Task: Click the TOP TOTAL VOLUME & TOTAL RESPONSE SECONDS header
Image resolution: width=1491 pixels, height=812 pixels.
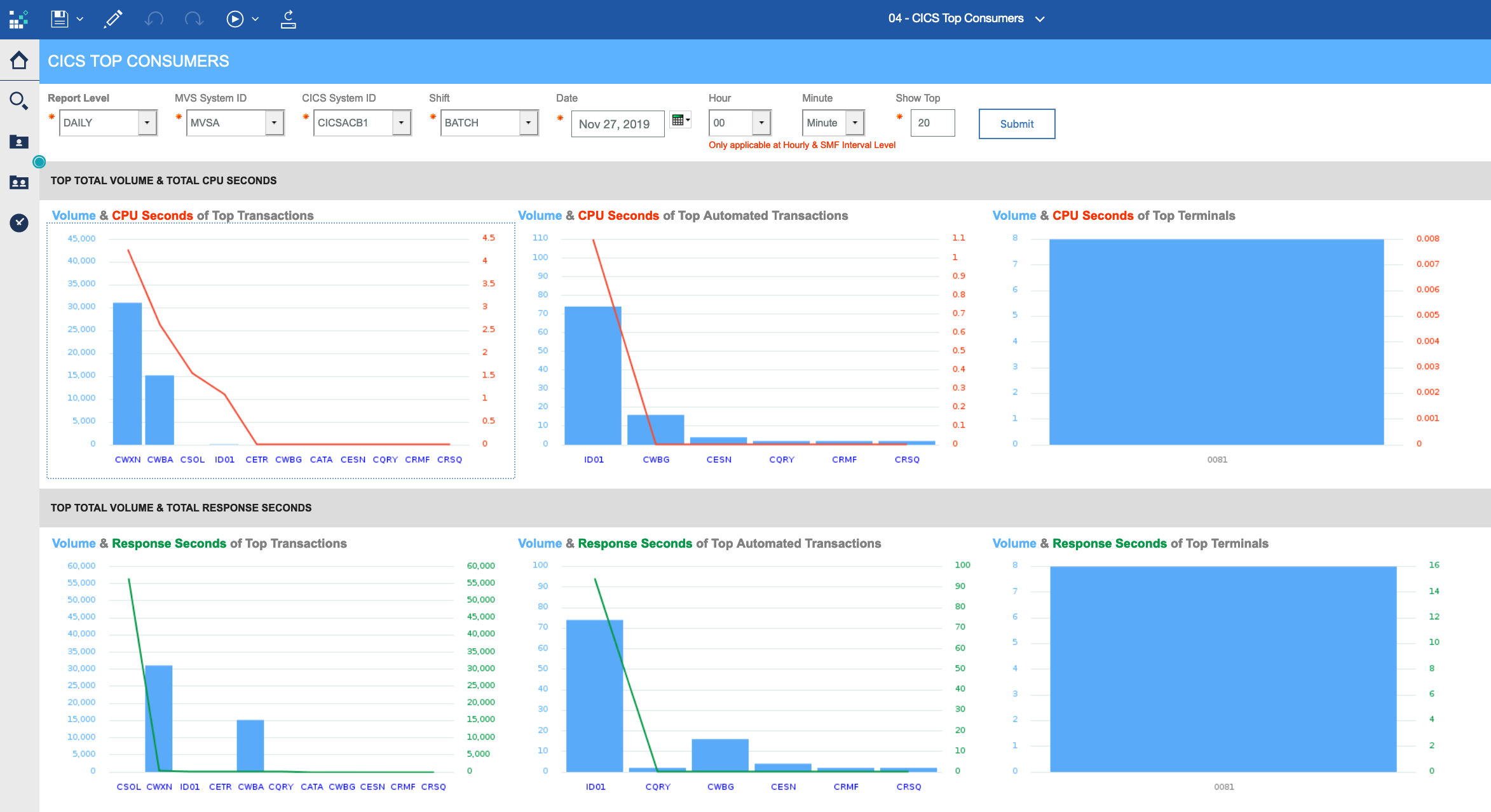Action: [181, 508]
